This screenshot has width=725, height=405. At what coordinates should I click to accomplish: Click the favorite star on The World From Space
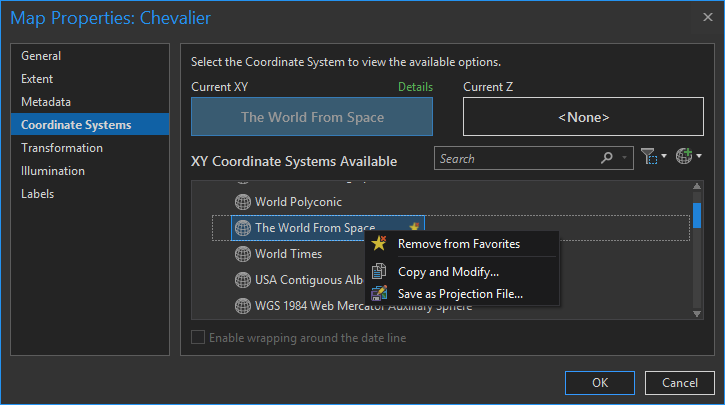point(414,227)
